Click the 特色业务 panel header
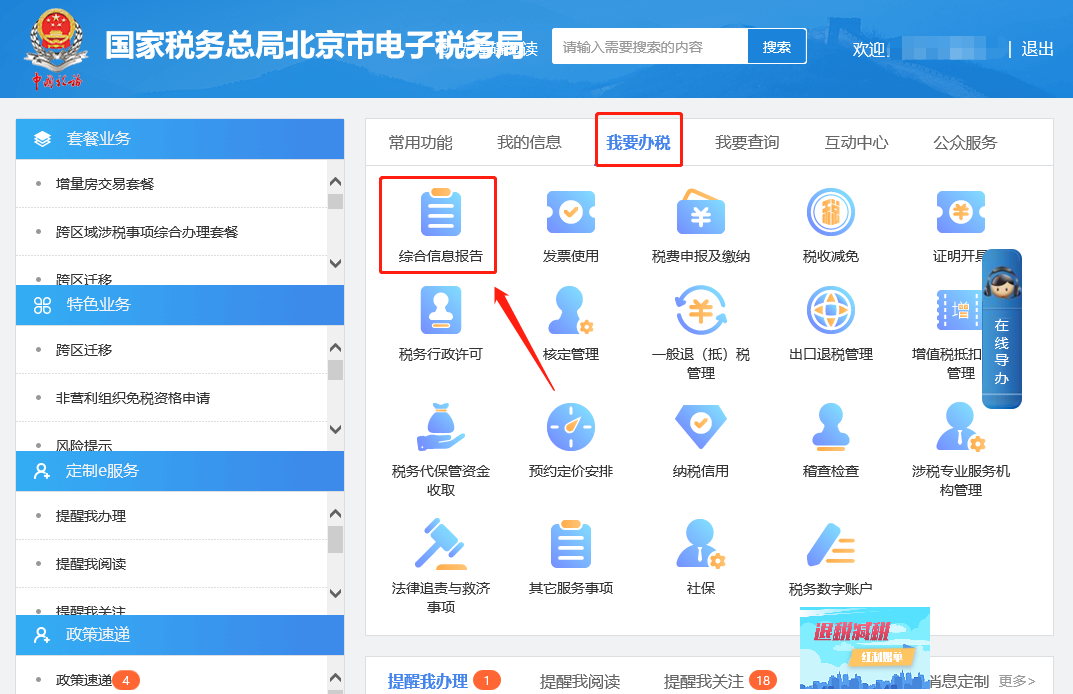This screenshot has height=694, width=1073. click(x=180, y=305)
